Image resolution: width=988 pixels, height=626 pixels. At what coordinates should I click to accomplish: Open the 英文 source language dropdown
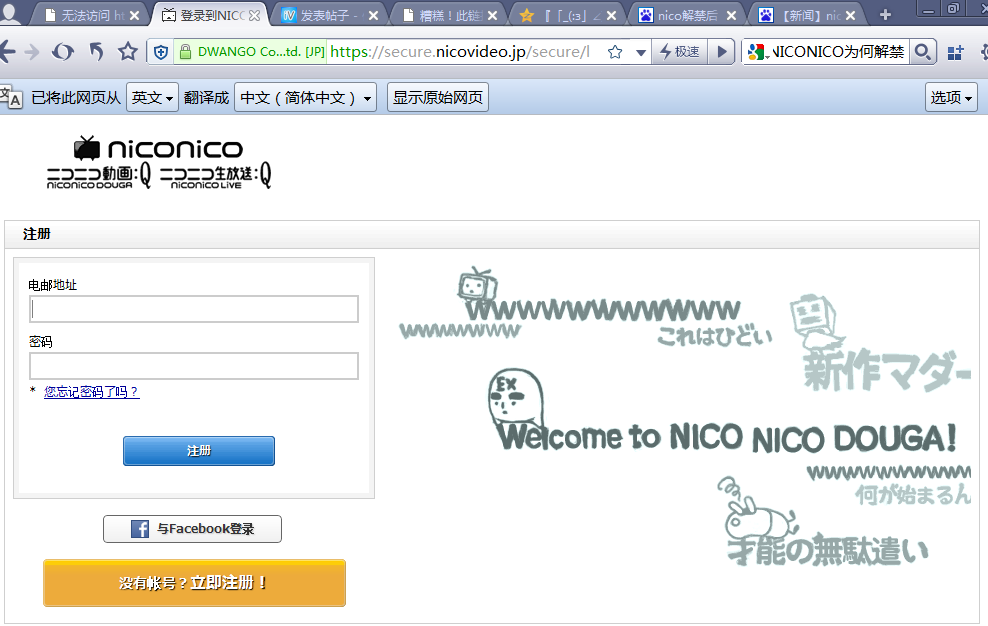[152, 97]
